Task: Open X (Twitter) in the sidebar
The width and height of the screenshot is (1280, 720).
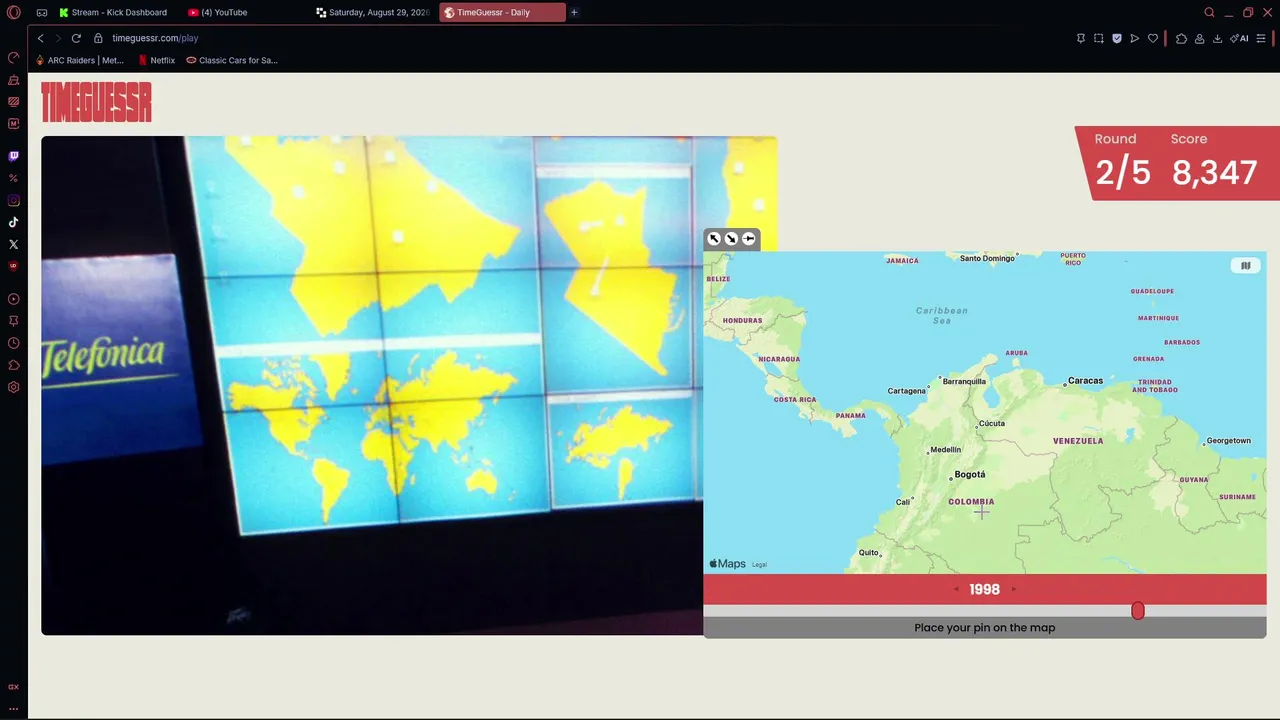Action: pyautogui.click(x=13, y=244)
